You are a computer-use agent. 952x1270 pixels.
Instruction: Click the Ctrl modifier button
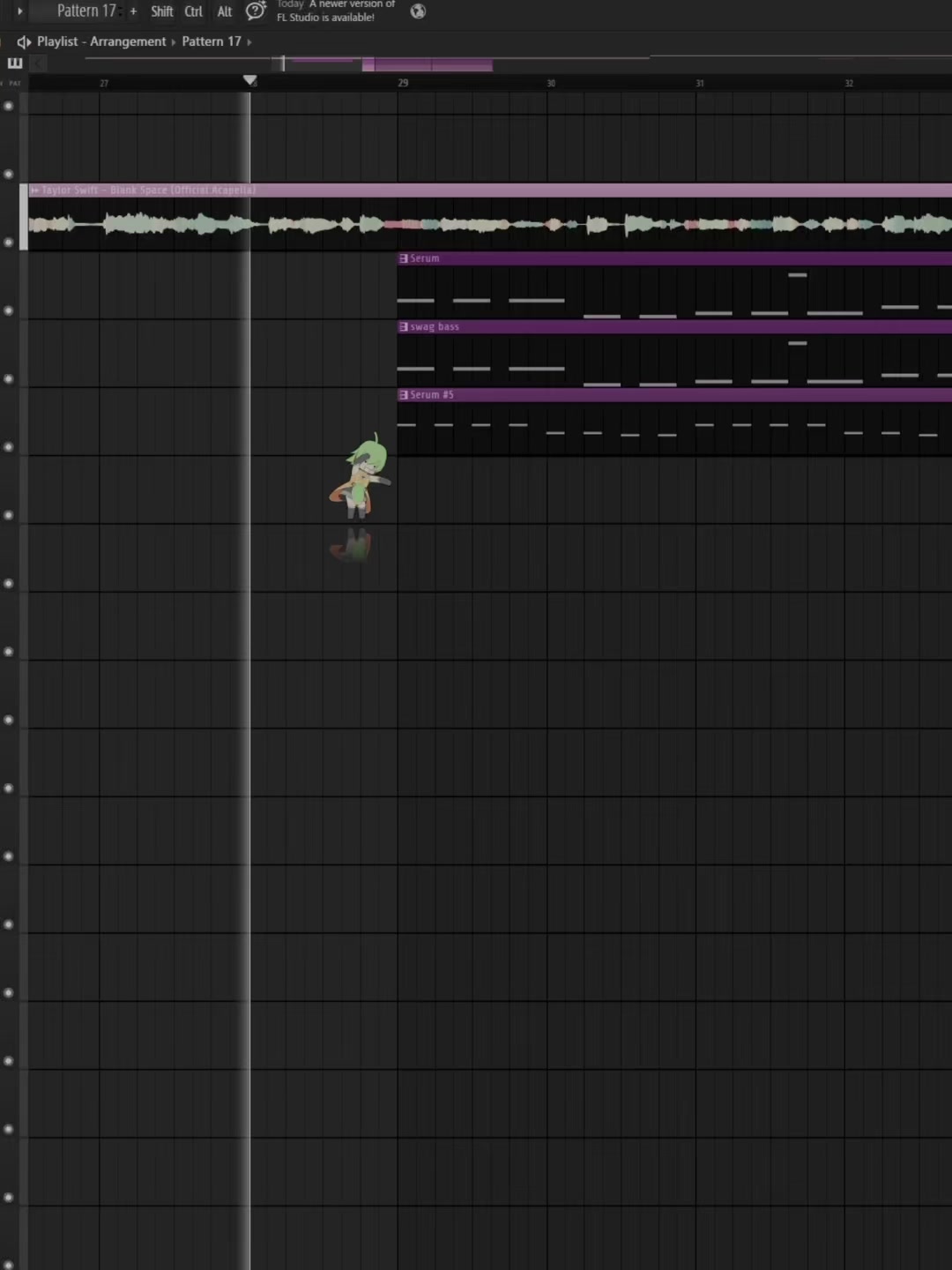pyautogui.click(x=194, y=11)
